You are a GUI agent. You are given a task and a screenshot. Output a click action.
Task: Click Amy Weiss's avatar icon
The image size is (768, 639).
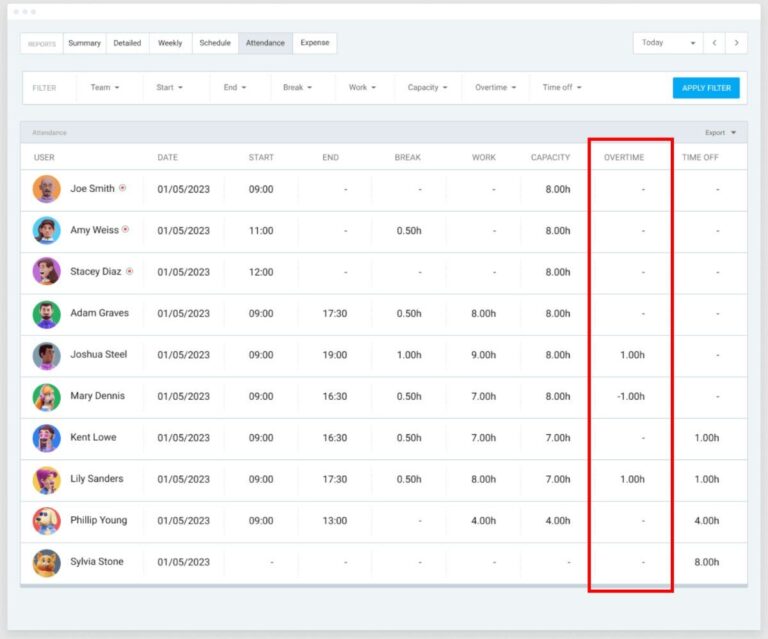point(46,231)
